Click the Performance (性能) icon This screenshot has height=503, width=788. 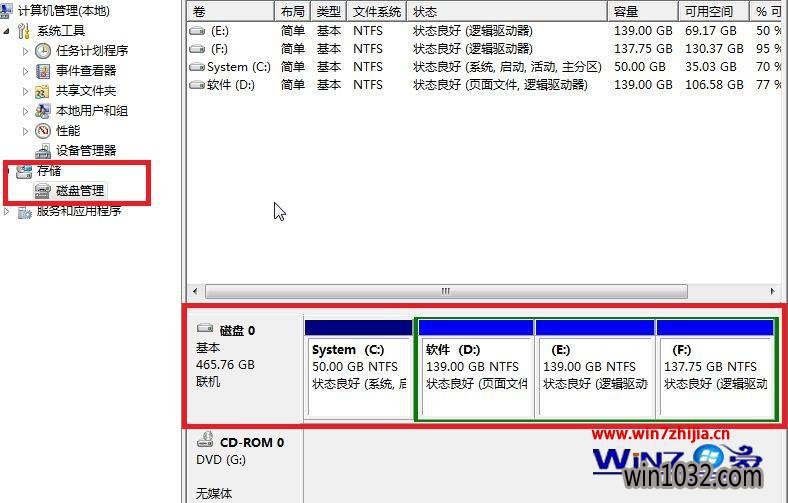point(43,130)
